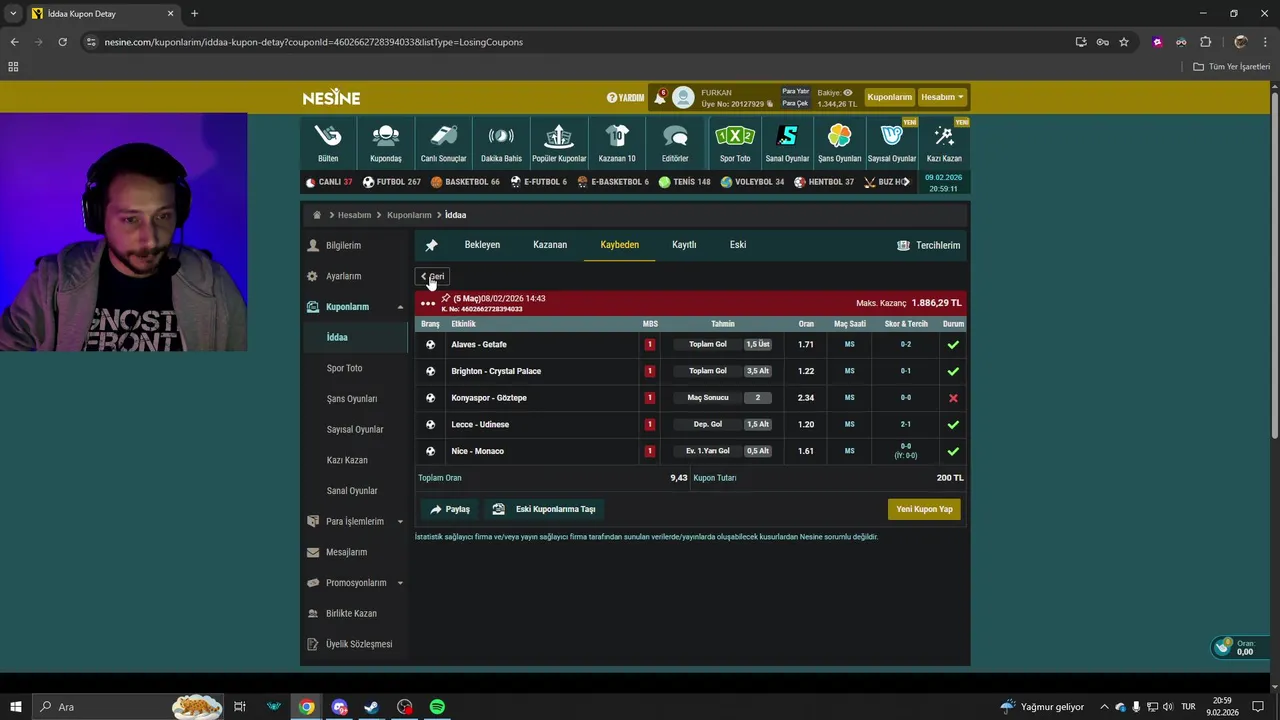Open Üyelik Sözleşmesi in sidebar

[358, 644]
